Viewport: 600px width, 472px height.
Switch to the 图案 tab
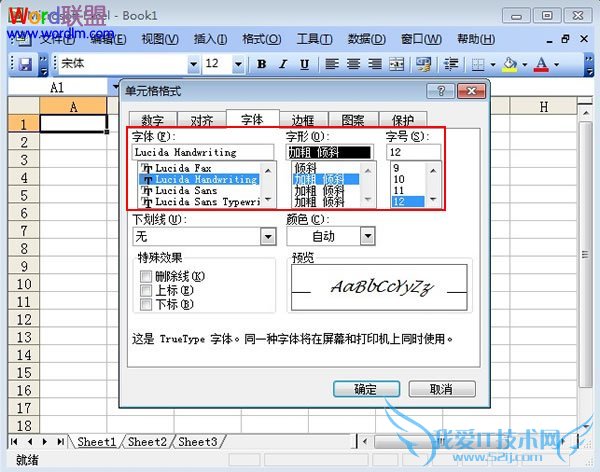point(353,120)
